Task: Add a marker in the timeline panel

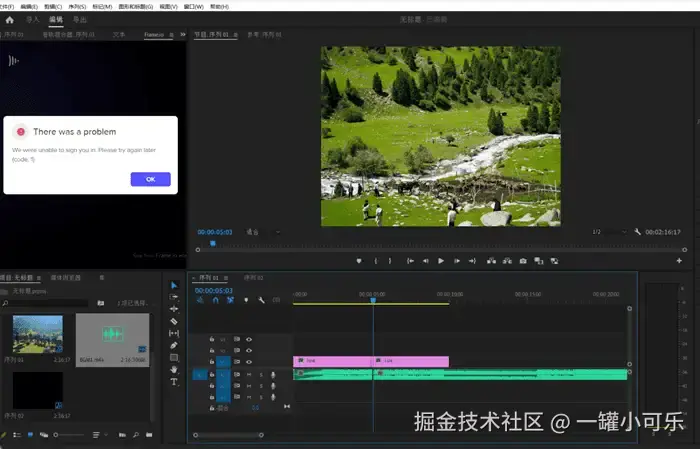Action: click(246, 300)
